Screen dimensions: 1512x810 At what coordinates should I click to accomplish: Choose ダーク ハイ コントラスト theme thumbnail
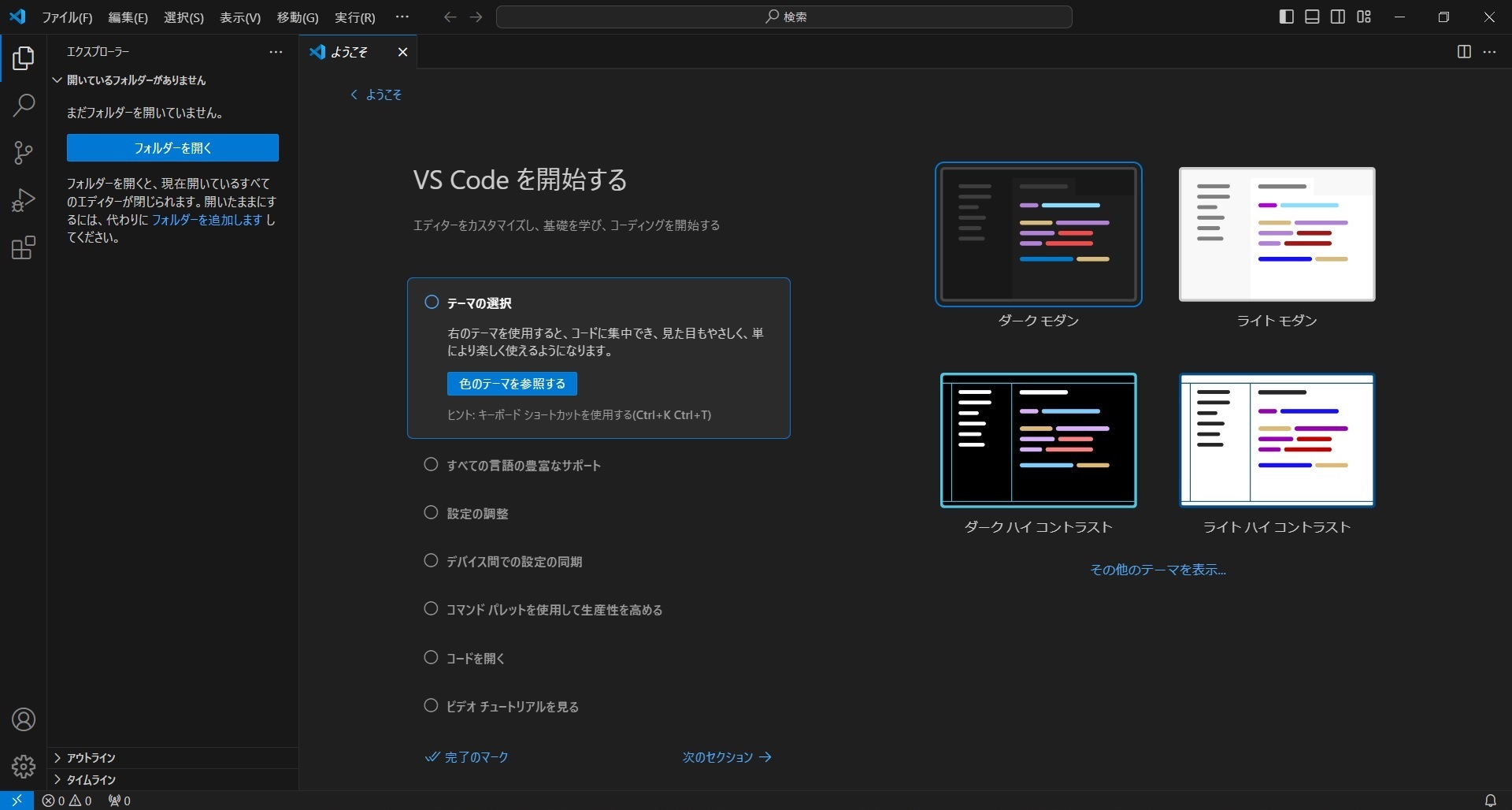click(1038, 440)
